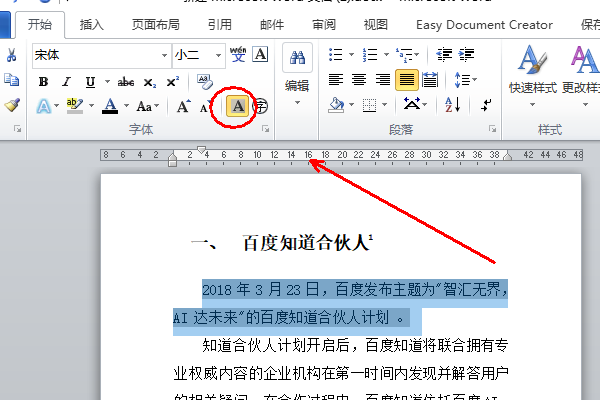Viewport: 600px width, 400px height.
Task: Toggle Character Shading button
Action: pos(238,106)
